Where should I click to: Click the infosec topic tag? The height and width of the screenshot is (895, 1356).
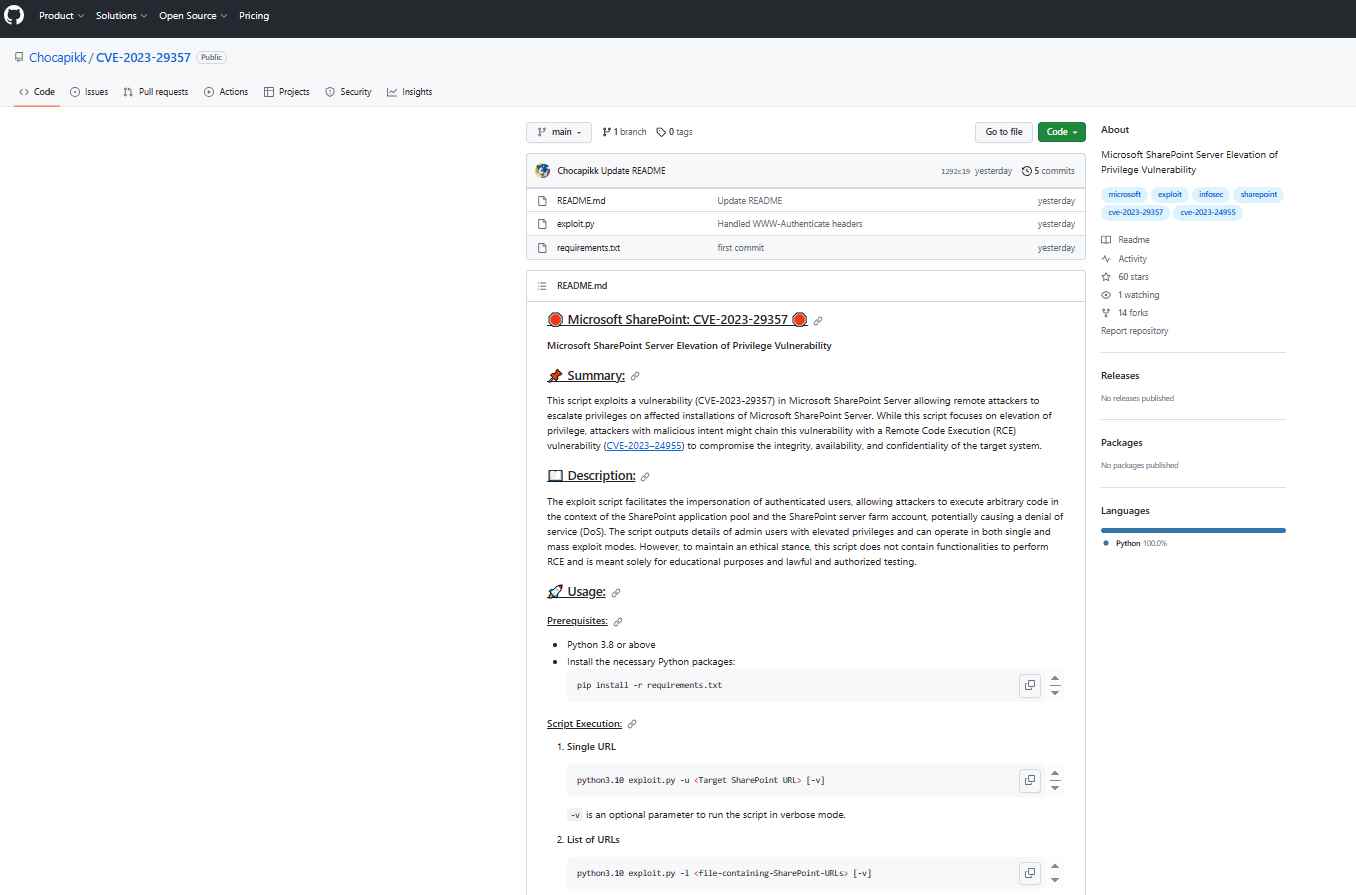point(1210,195)
